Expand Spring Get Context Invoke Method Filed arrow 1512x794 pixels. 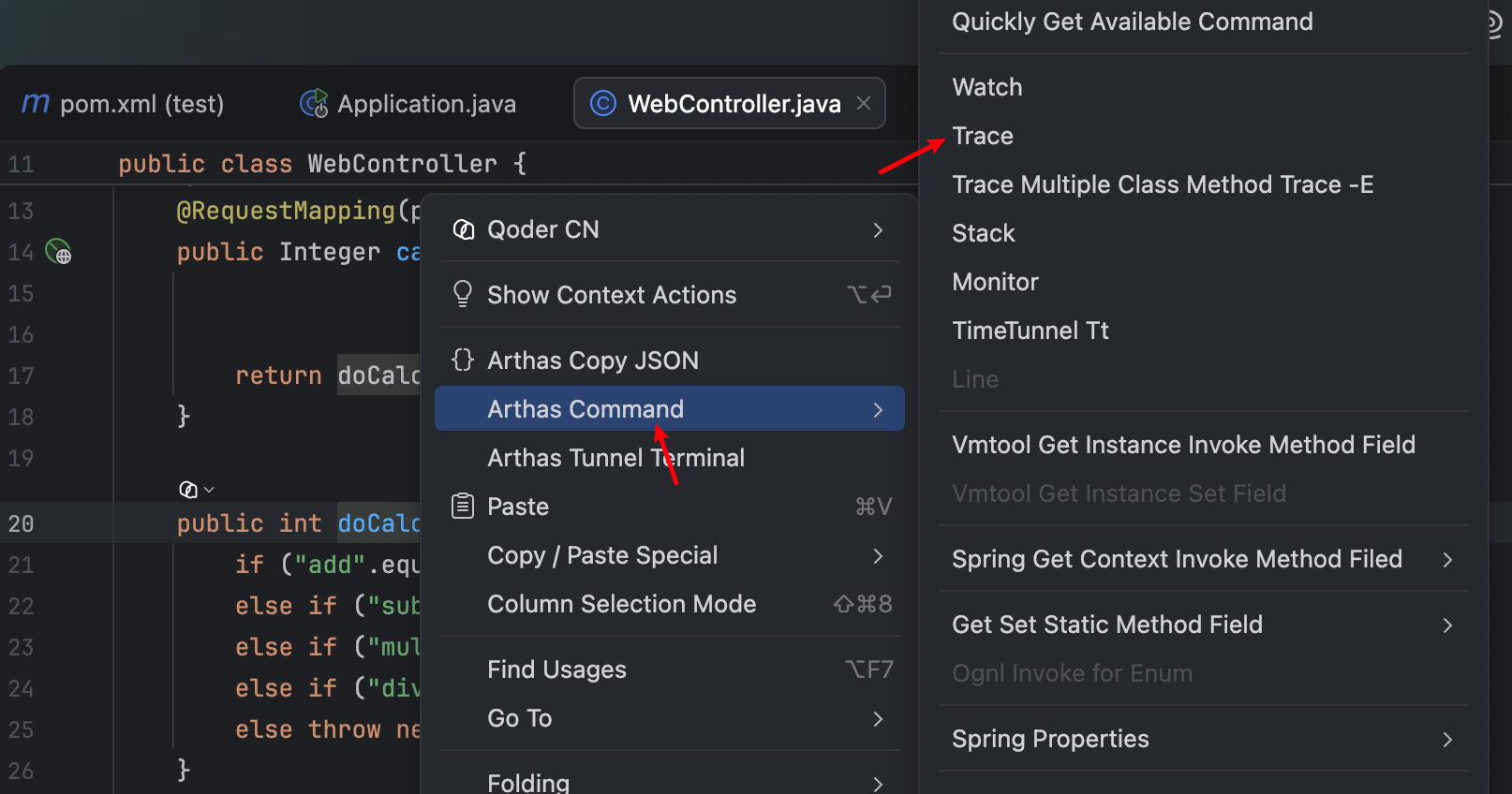pos(1447,560)
